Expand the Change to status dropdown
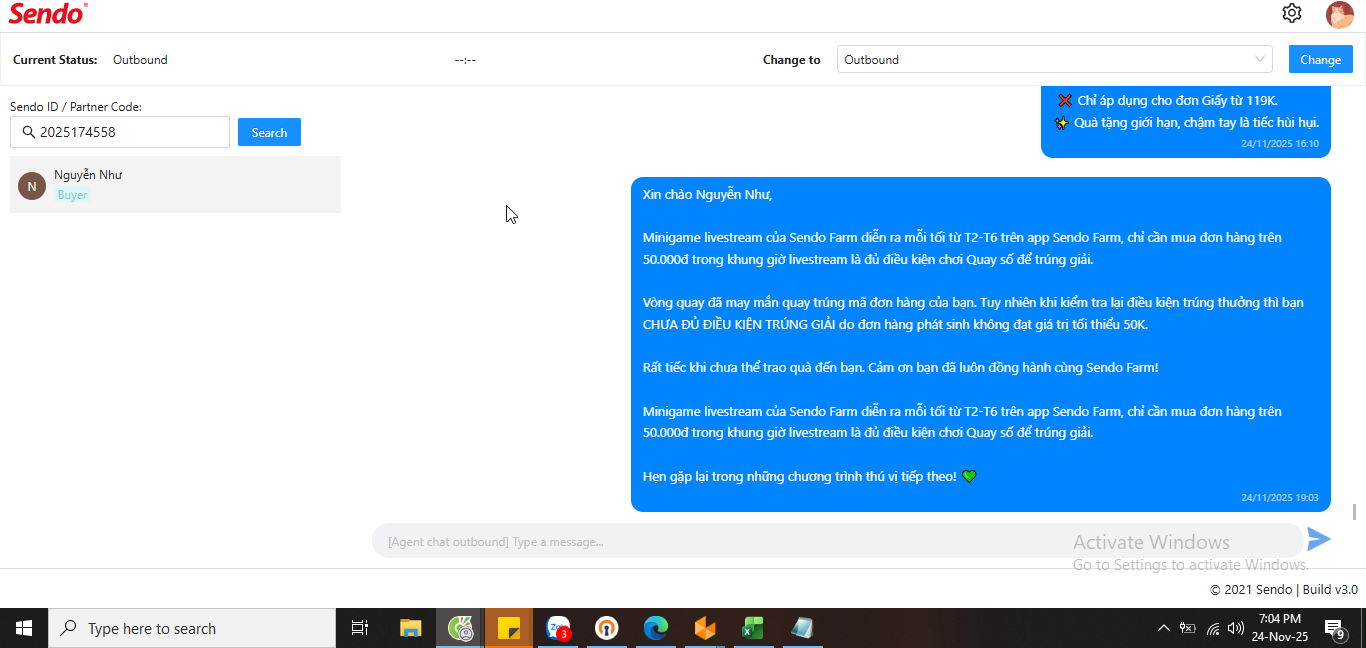1366x648 pixels. coord(1054,59)
